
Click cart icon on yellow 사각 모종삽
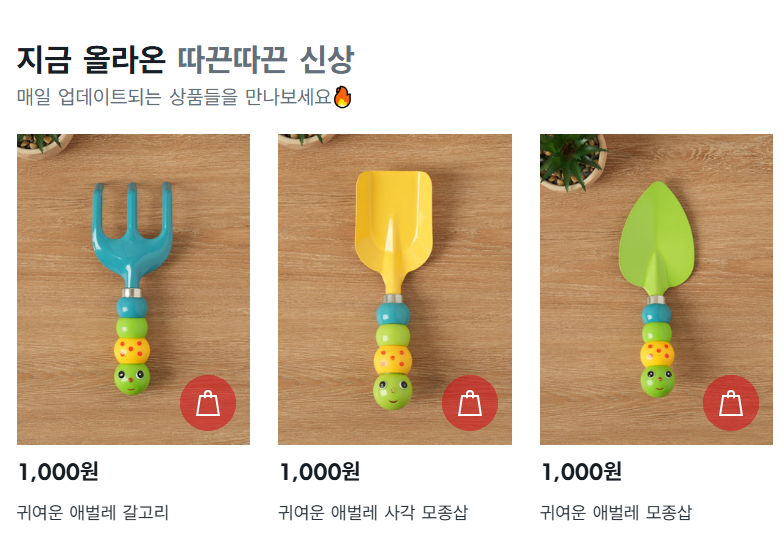click(470, 402)
